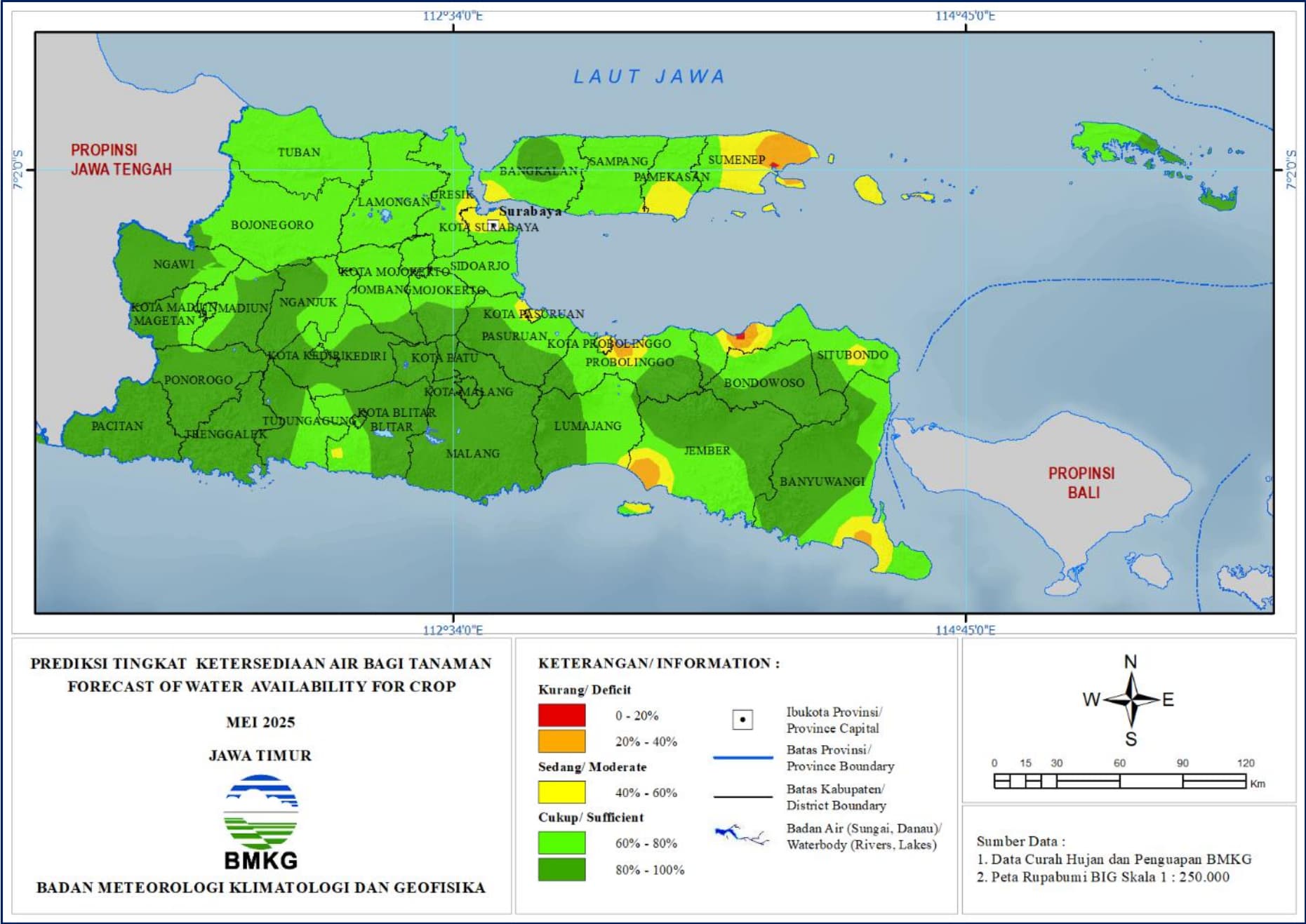
Task: Select the dark green 80% - 100% swatch
Action: [x=561, y=869]
